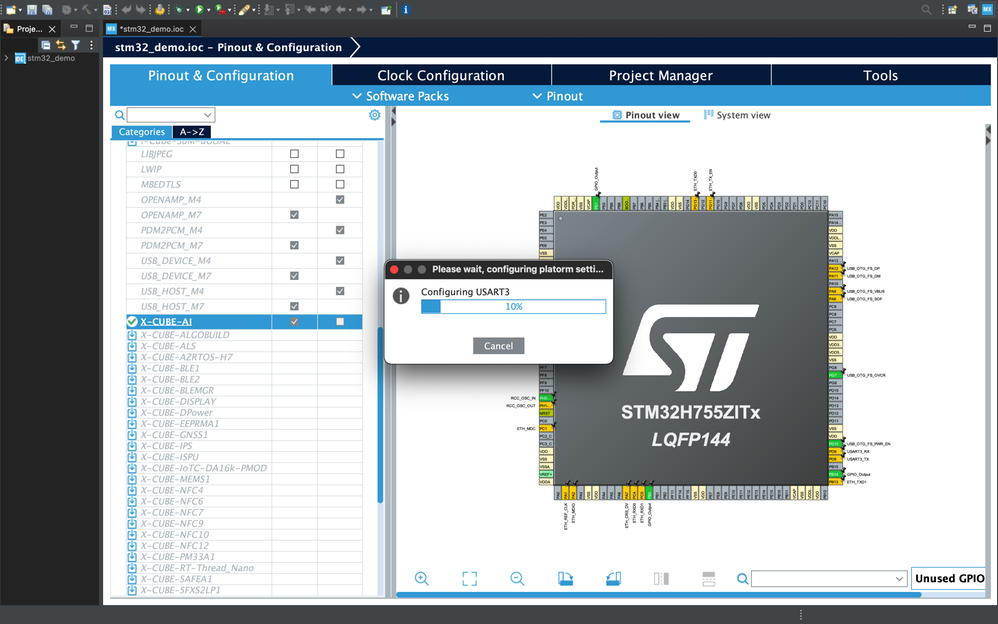This screenshot has height=624, width=998.
Task: Rotate the chip clockwise using the rotate icon
Action: [x=565, y=578]
